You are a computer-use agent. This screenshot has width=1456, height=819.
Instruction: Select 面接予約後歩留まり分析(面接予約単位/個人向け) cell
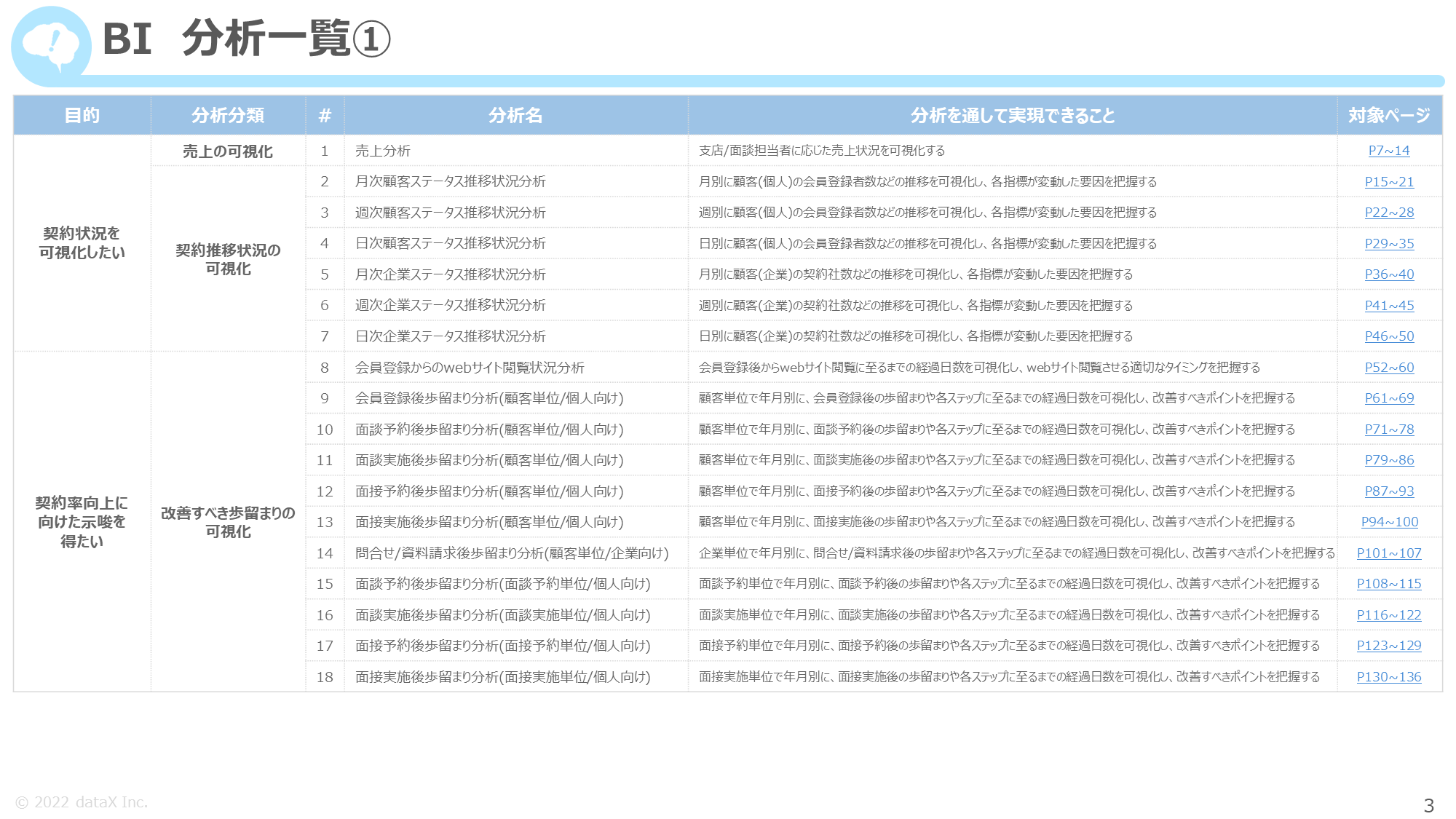click(515, 646)
